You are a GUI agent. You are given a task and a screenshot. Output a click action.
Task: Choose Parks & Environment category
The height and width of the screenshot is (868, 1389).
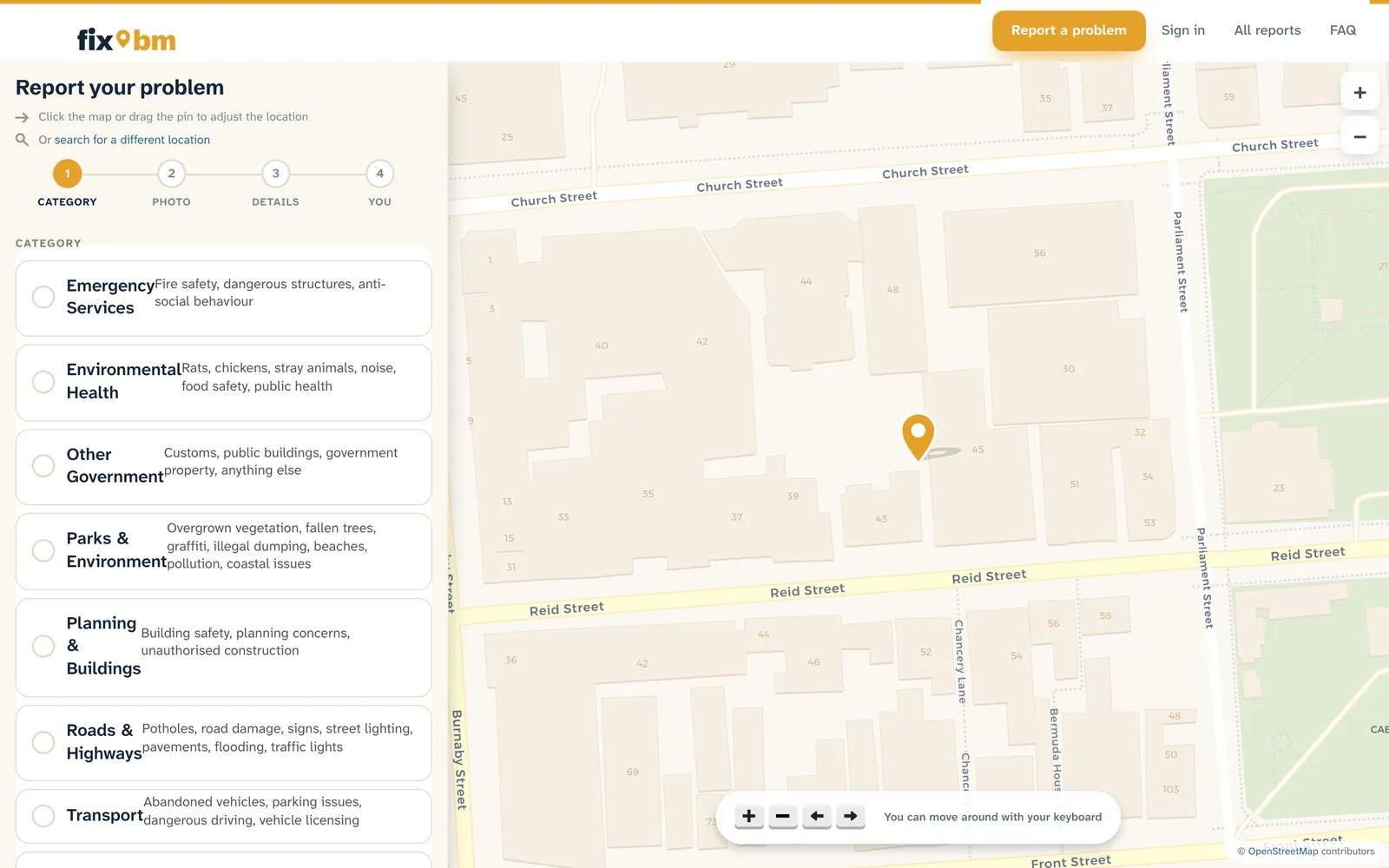tap(223, 551)
